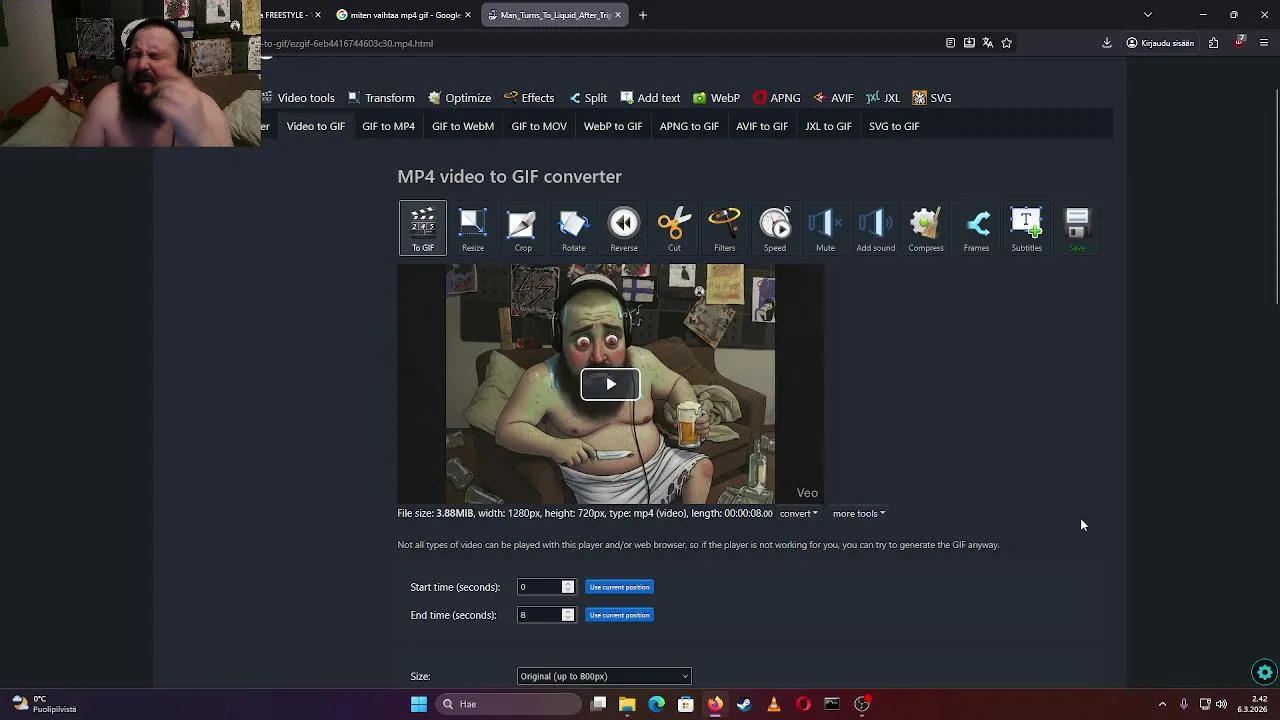Open the Compress tool
This screenshot has height=720, width=1280.
pyautogui.click(x=926, y=228)
